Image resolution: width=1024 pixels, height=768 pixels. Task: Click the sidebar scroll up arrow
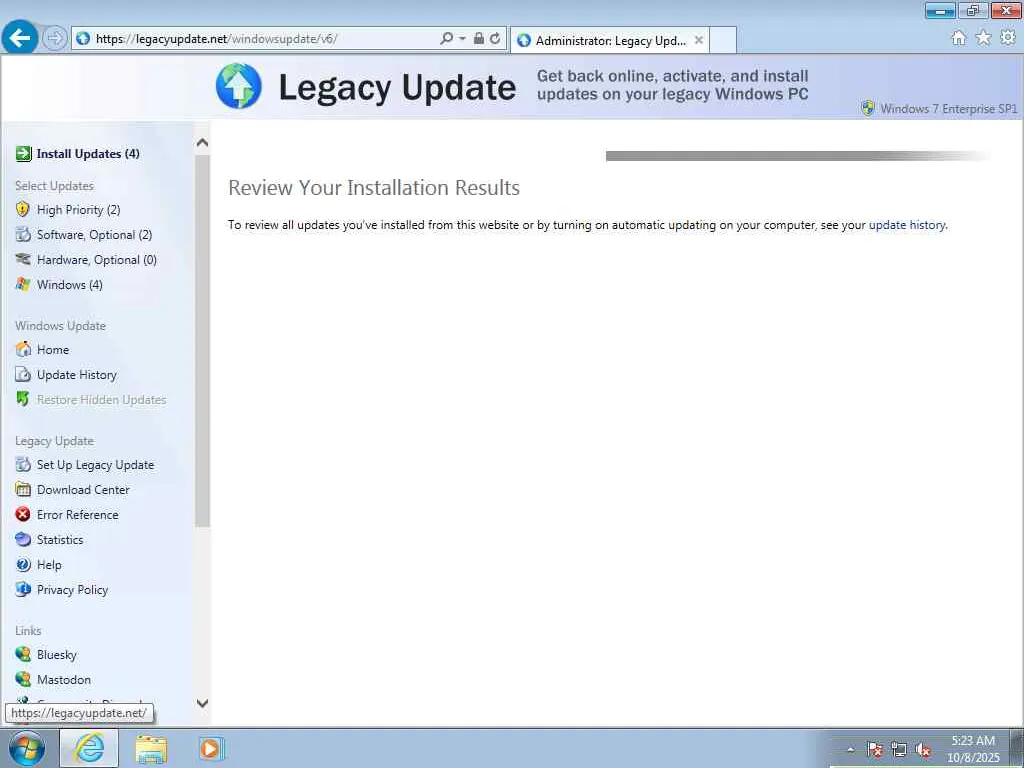pos(202,142)
